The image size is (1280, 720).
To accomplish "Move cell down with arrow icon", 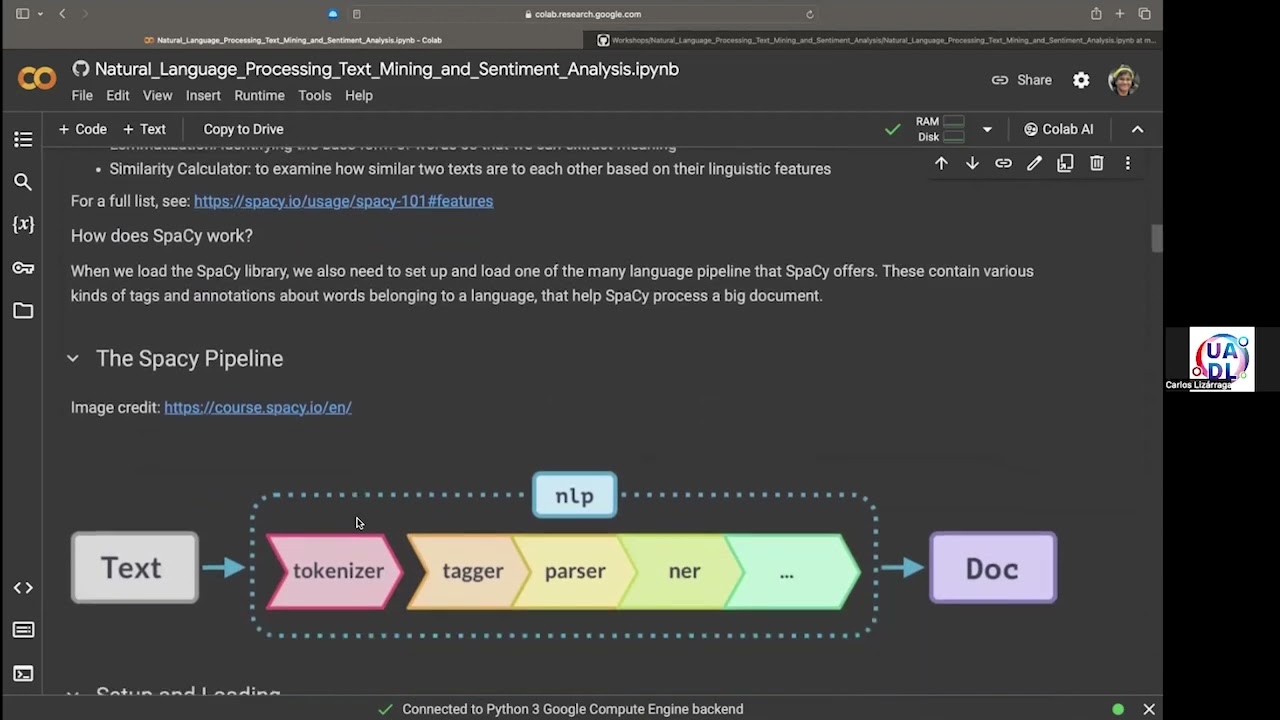I will click(x=972, y=163).
